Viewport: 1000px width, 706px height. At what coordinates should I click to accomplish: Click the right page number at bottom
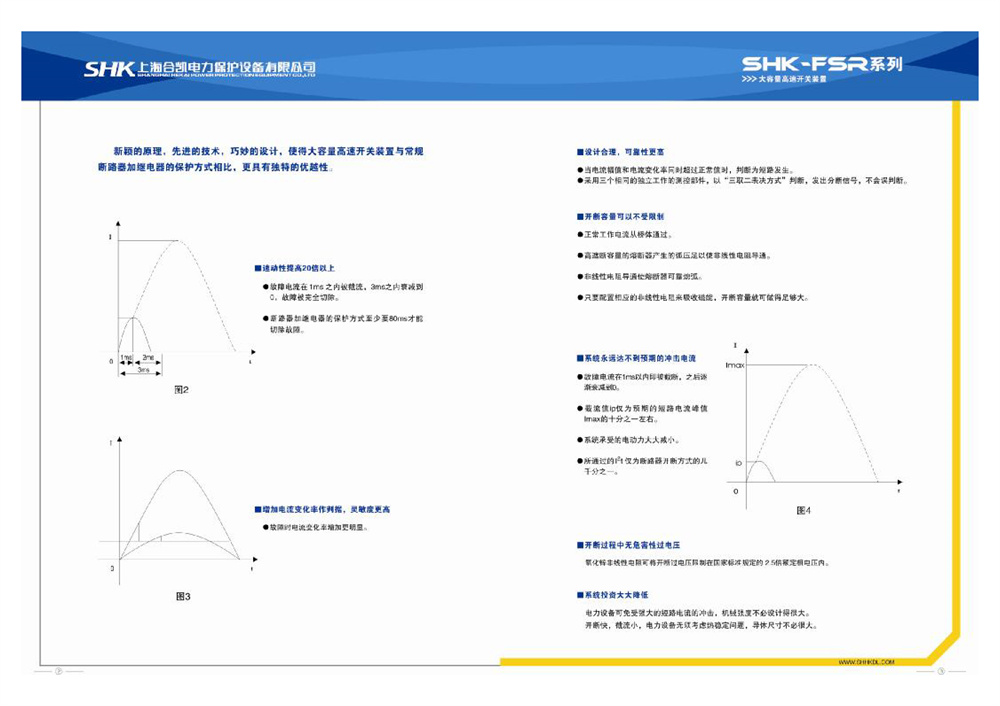coord(941,671)
